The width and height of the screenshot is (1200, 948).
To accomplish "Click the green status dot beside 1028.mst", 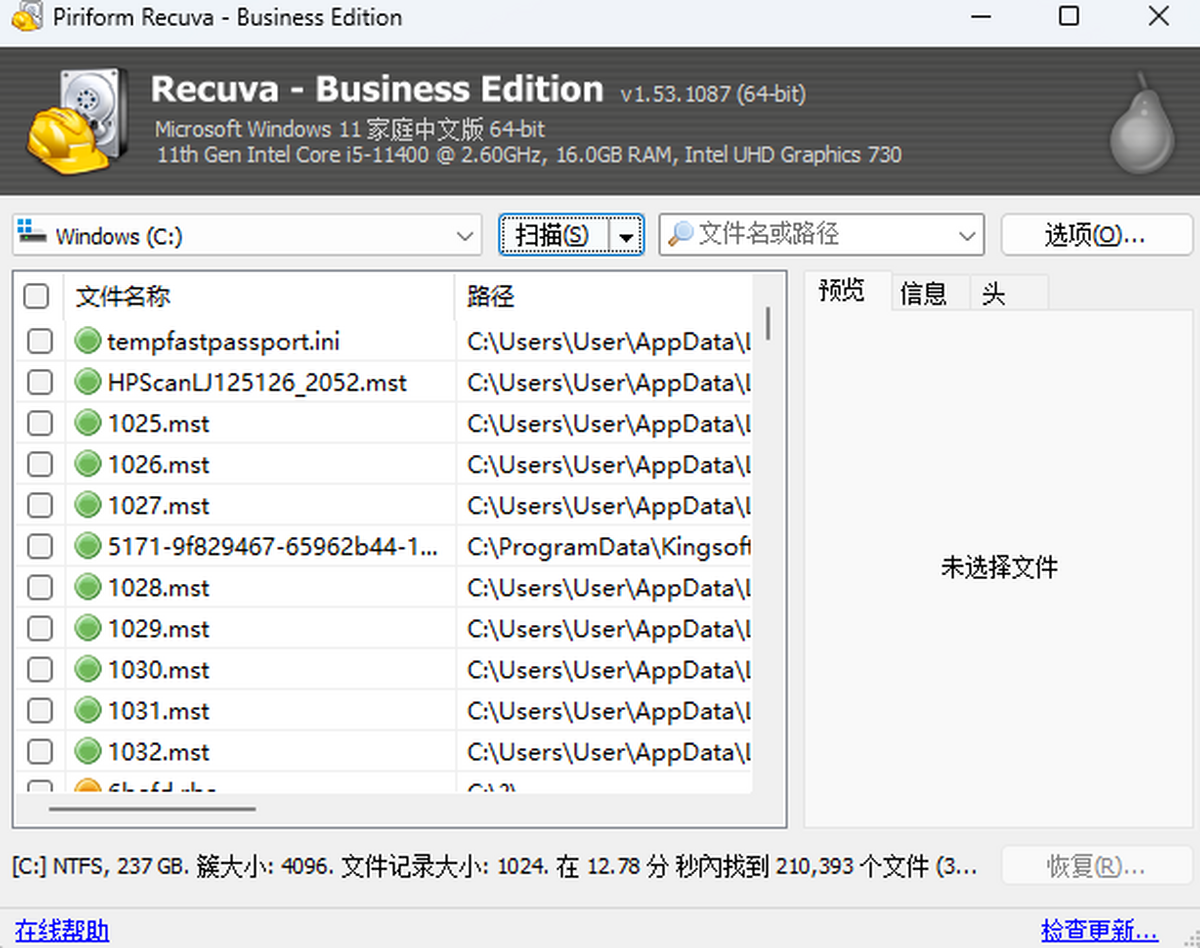I will [88, 587].
